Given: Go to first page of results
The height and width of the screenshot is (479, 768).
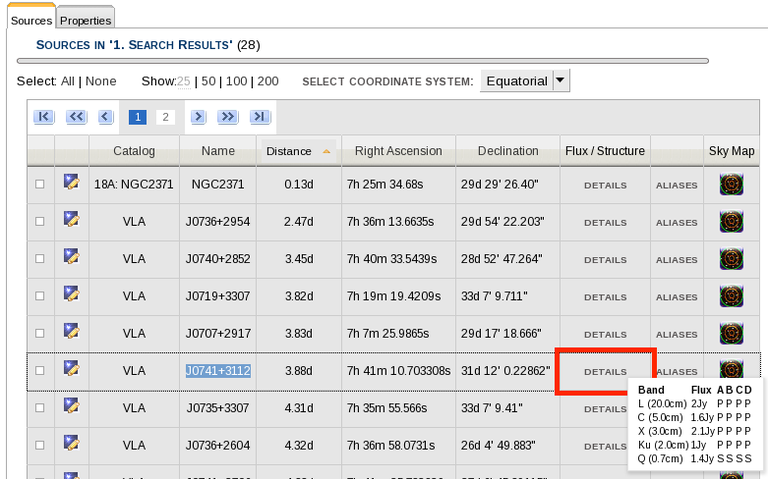Looking at the screenshot, I should click(x=43, y=117).
